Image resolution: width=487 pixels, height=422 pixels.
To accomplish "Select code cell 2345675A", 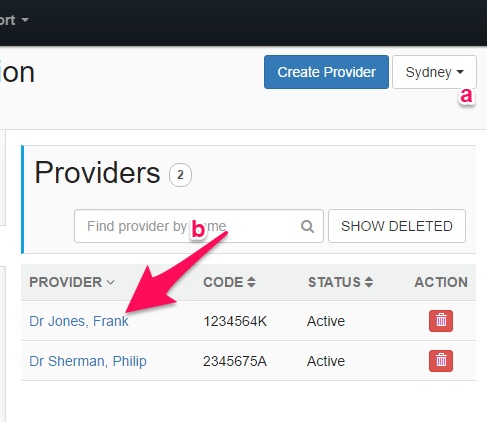I will coord(235,361).
